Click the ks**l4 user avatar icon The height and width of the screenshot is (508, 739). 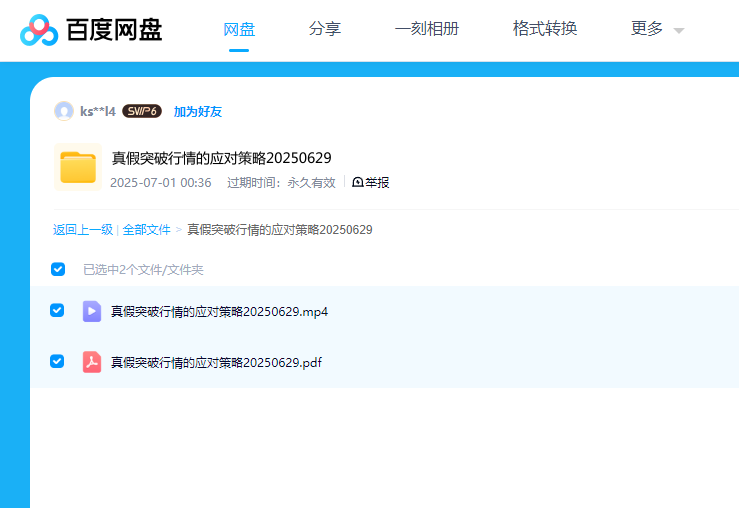click(64, 111)
